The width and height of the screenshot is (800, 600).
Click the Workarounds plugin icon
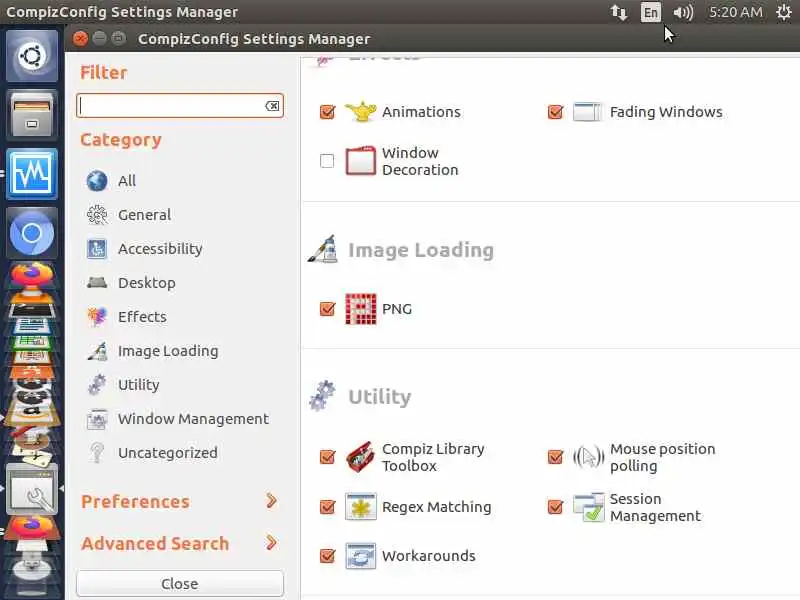[360, 556]
